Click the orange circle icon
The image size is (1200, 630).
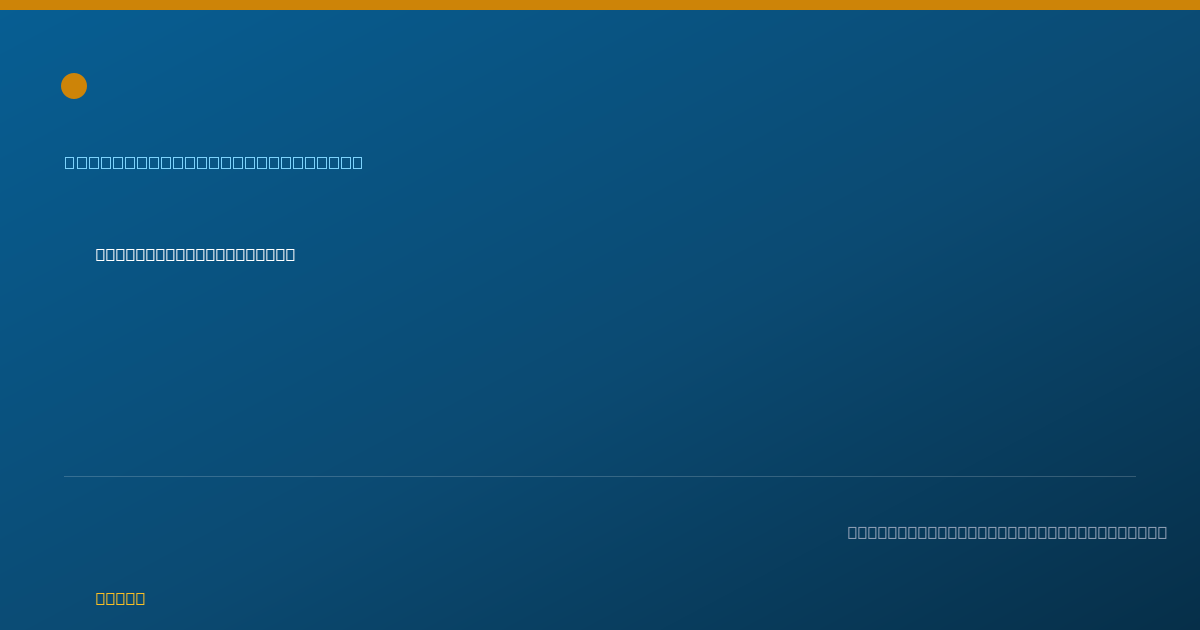point(74,86)
